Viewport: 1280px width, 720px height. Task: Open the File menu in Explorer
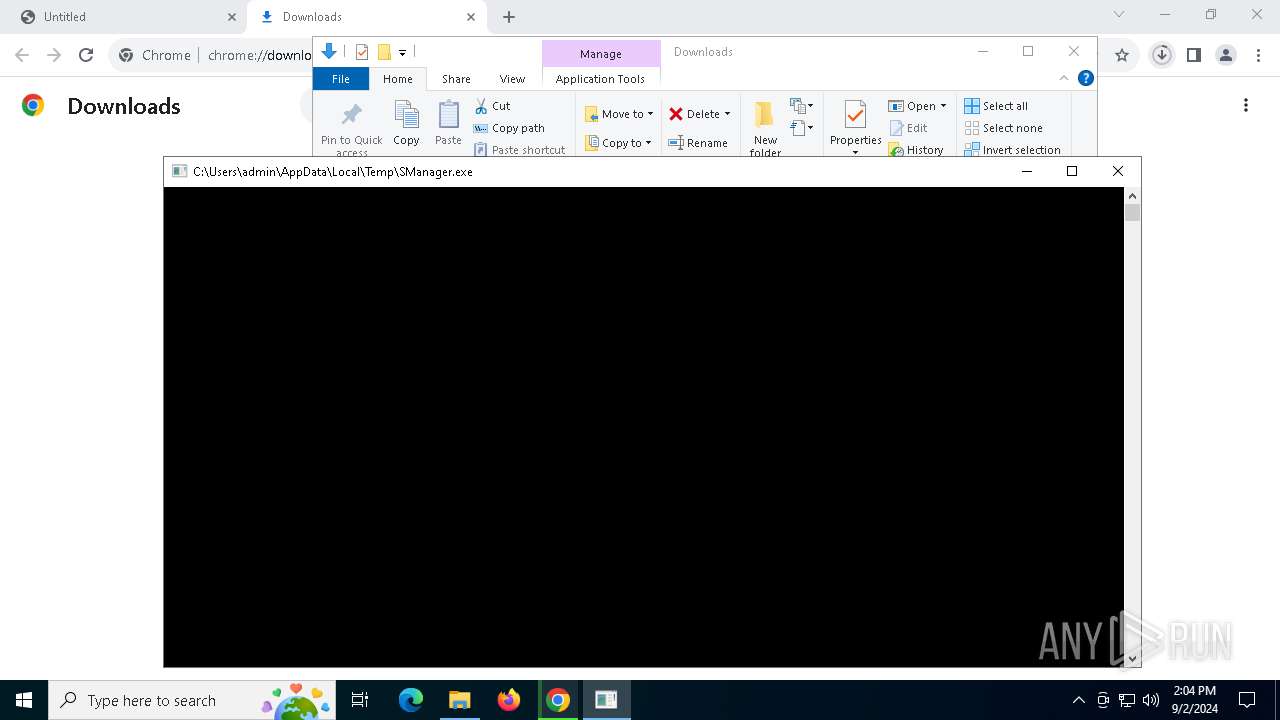[341, 79]
